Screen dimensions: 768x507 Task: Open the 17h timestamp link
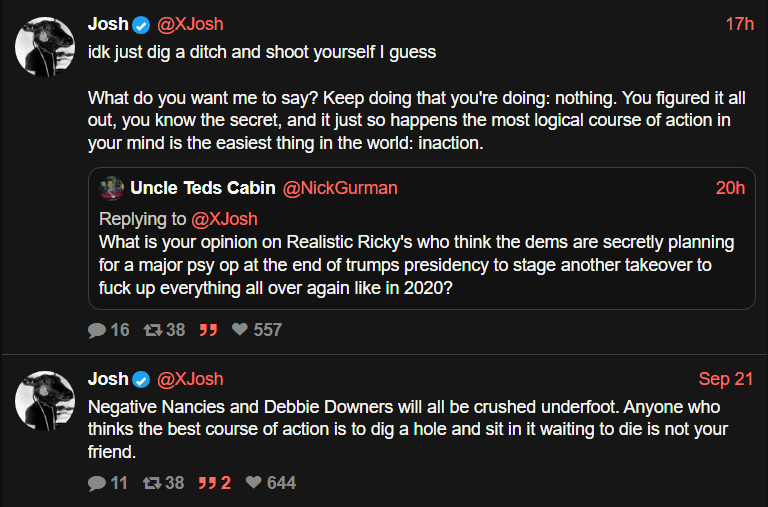click(x=739, y=24)
